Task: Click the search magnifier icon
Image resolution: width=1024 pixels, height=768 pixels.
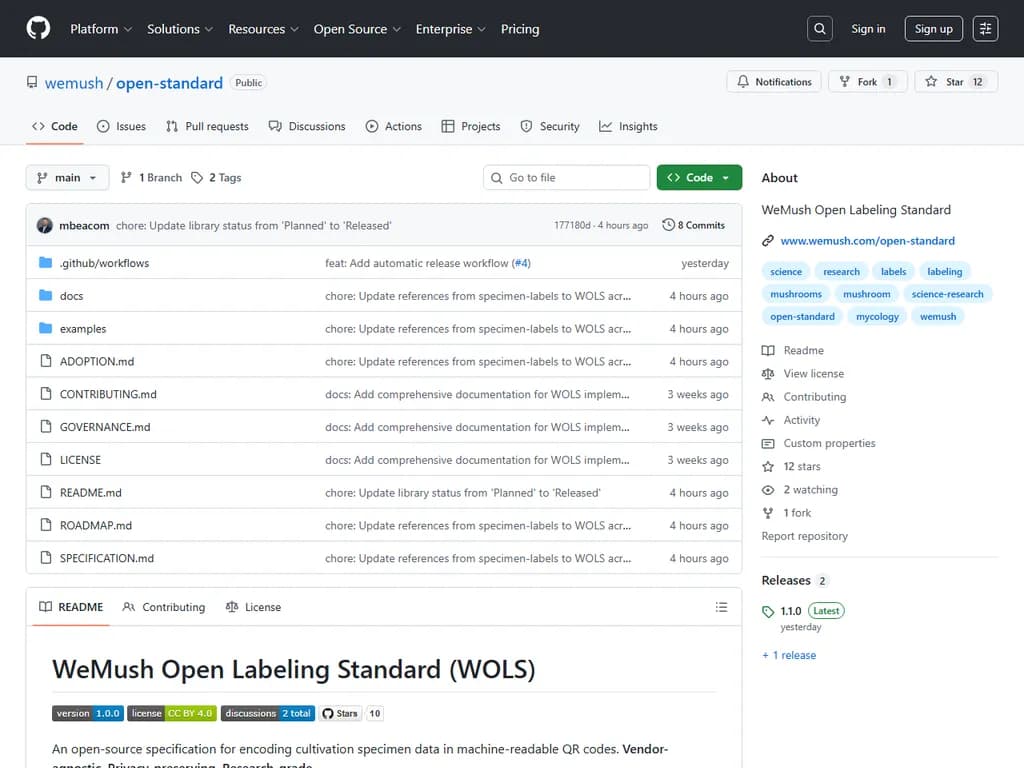Action: coord(820,29)
